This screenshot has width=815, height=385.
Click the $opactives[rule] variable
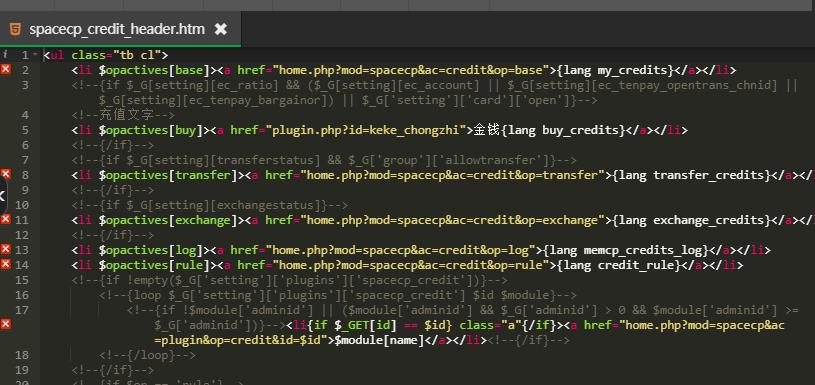coord(154,265)
